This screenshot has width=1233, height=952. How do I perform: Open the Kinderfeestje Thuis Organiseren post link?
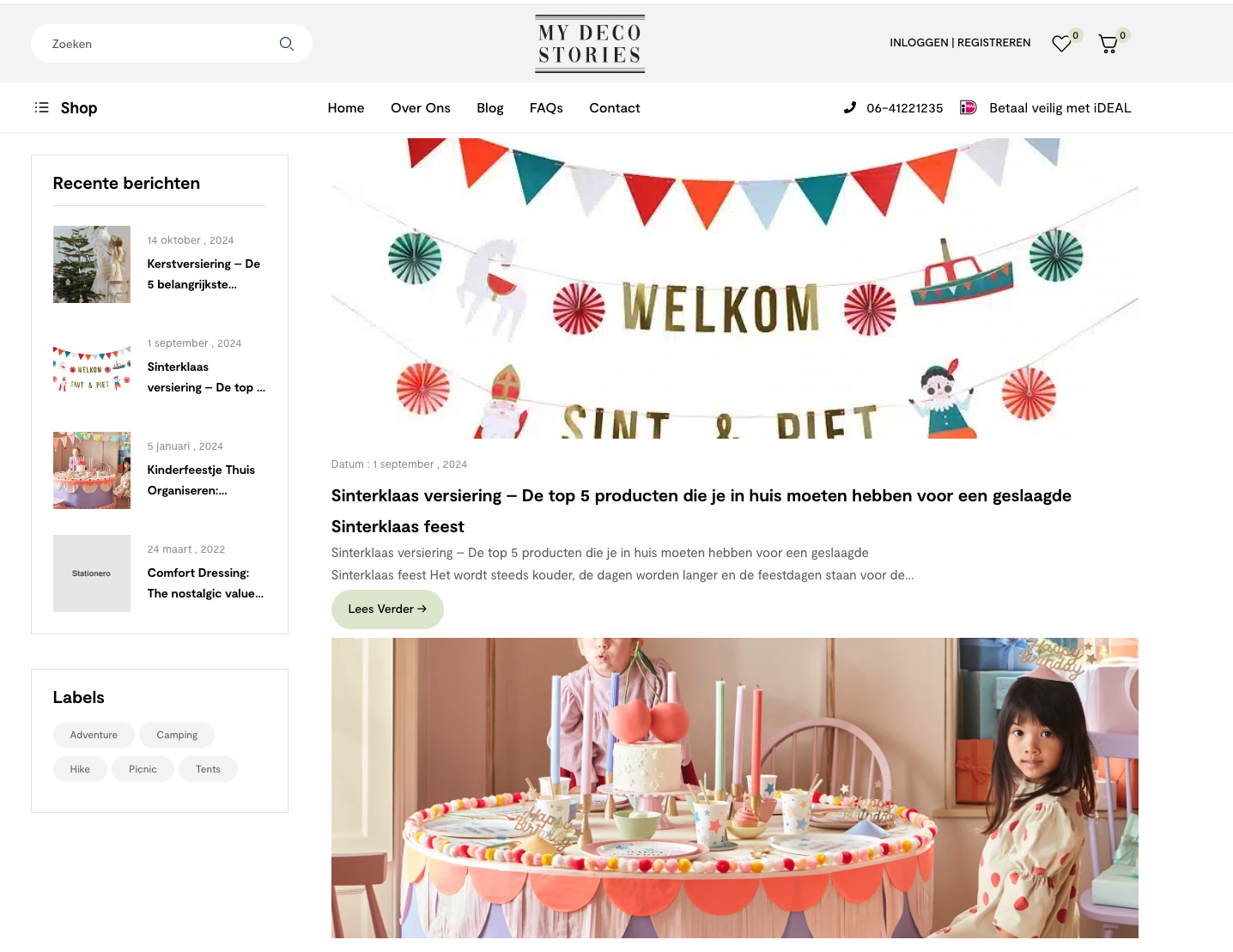click(201, 480)
